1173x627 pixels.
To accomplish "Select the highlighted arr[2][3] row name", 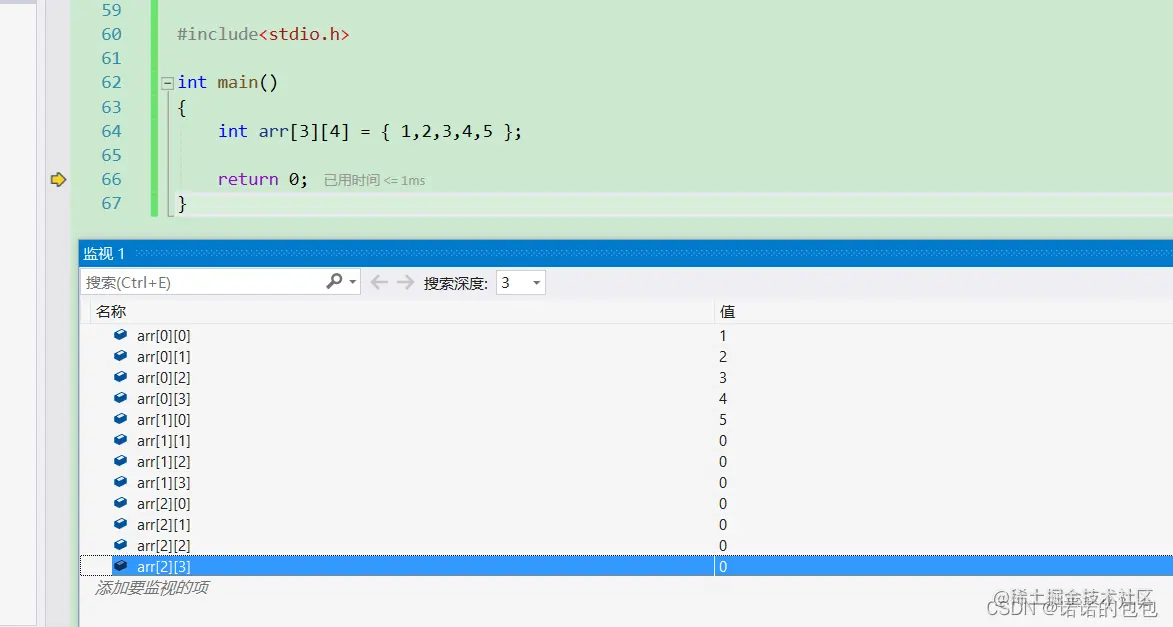I will 164,566.
